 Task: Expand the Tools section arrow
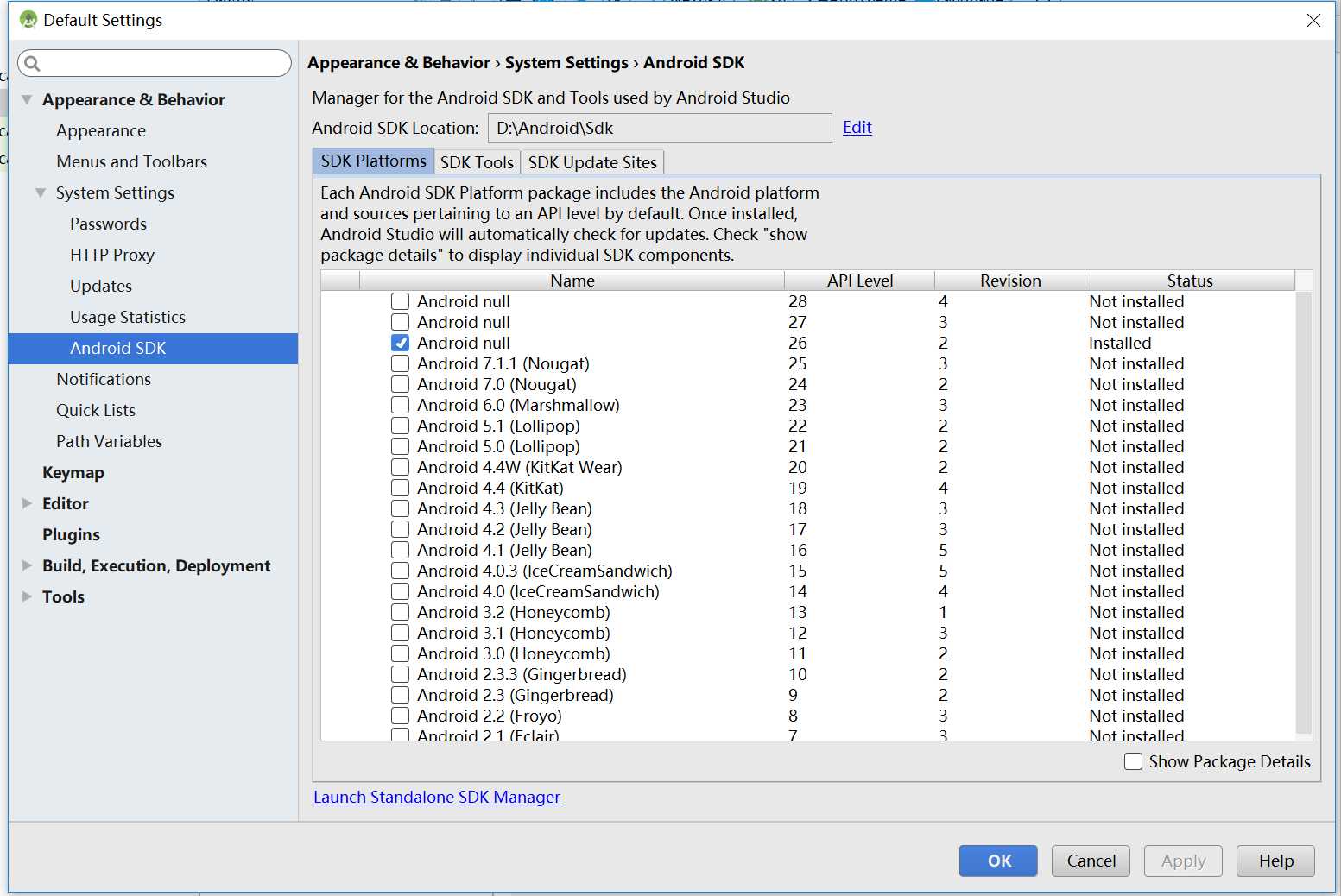click(x=27, y=596)
